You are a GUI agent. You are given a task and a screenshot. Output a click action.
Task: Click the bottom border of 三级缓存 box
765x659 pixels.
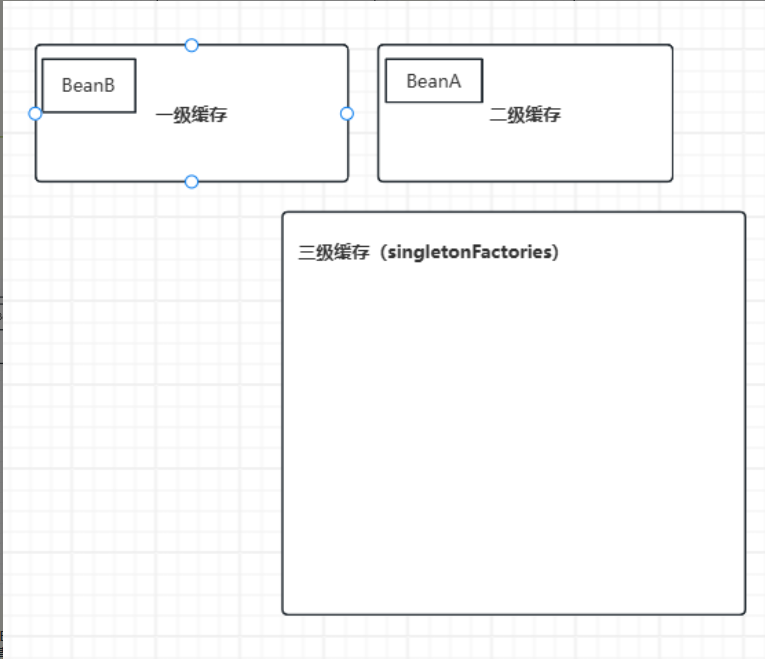click(513, 614)
